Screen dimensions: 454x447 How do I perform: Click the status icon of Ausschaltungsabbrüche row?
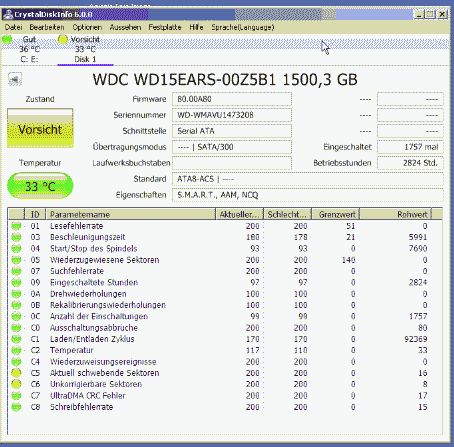tap(16, 328)
